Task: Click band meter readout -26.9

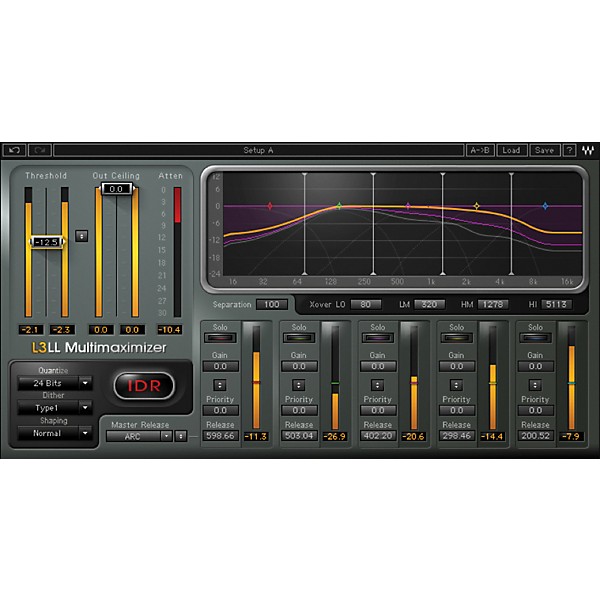Action: click(x=334, y=436)
